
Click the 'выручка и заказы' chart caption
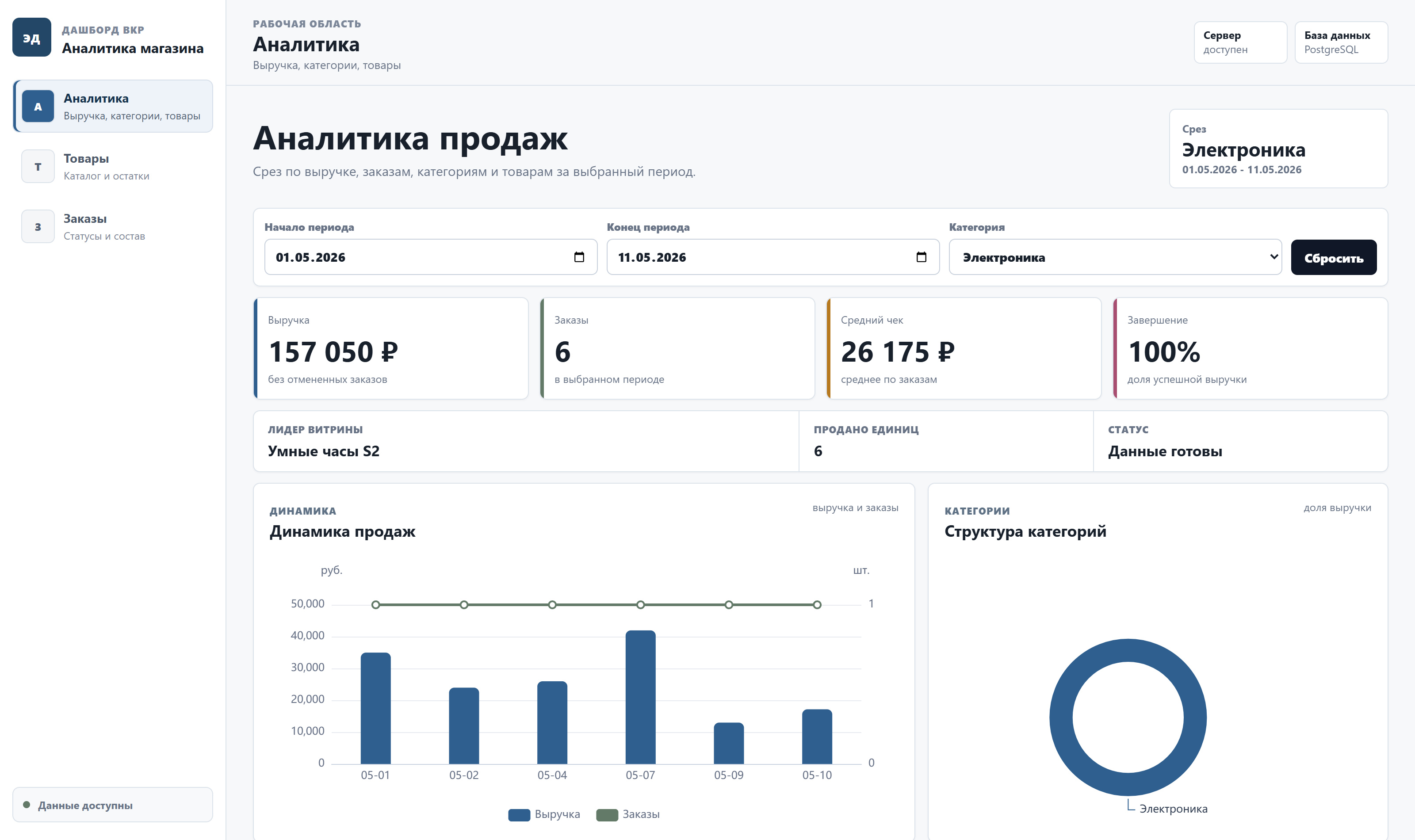click(x=855, y=508)
